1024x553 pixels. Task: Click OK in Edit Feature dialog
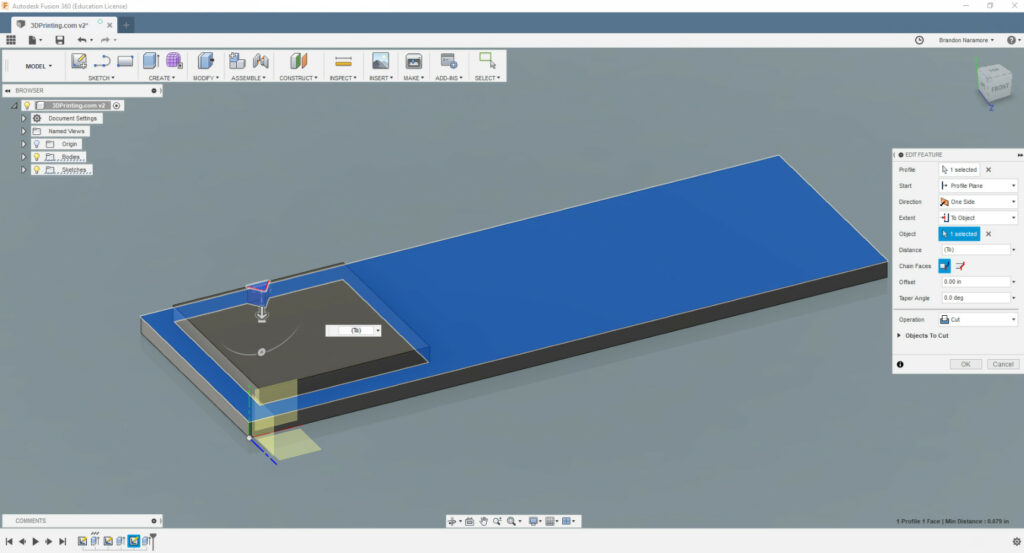coord(965,364)
